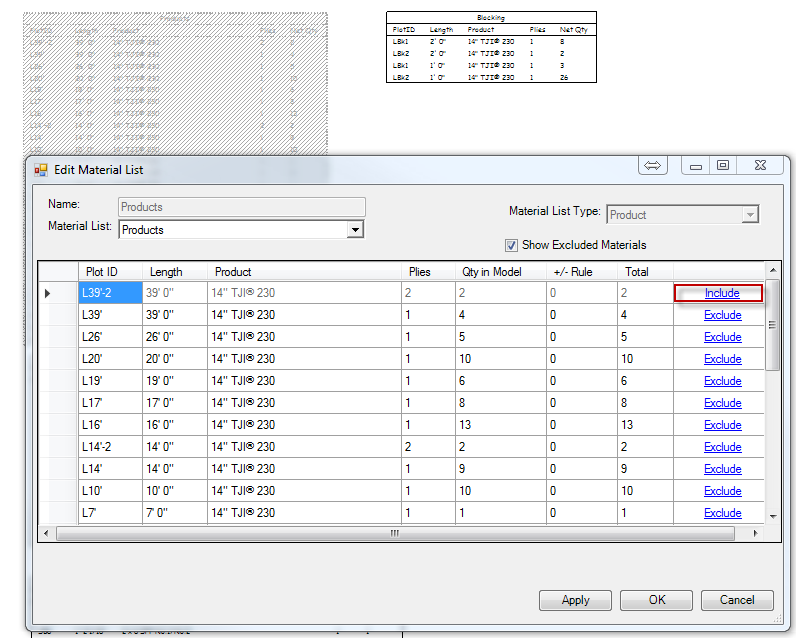Click Include link for L39'-2 row
The image size is (796, 638).
click(722, 293)
